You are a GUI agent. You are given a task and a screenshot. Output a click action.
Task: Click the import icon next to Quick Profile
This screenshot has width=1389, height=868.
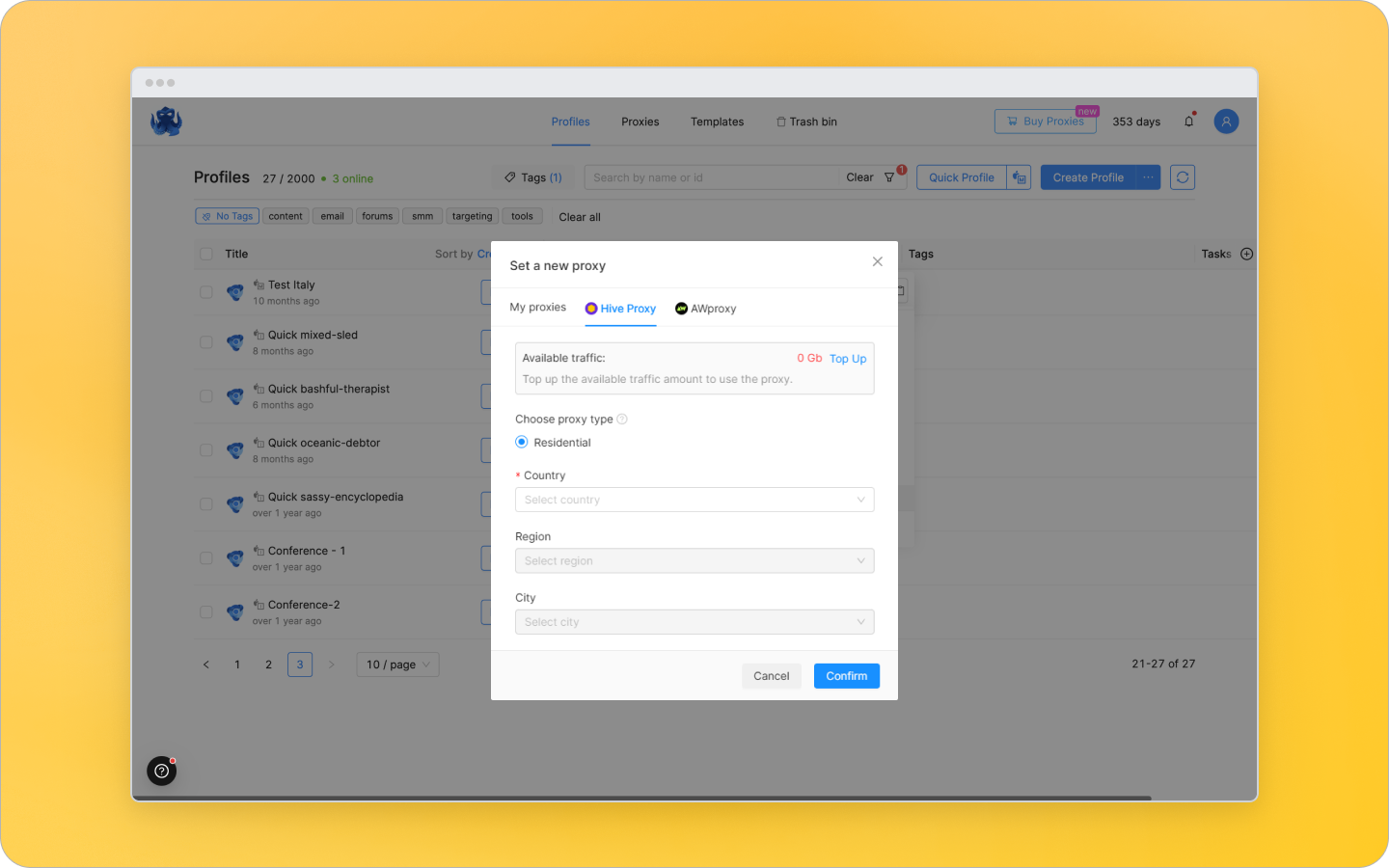pos(1020,176)
